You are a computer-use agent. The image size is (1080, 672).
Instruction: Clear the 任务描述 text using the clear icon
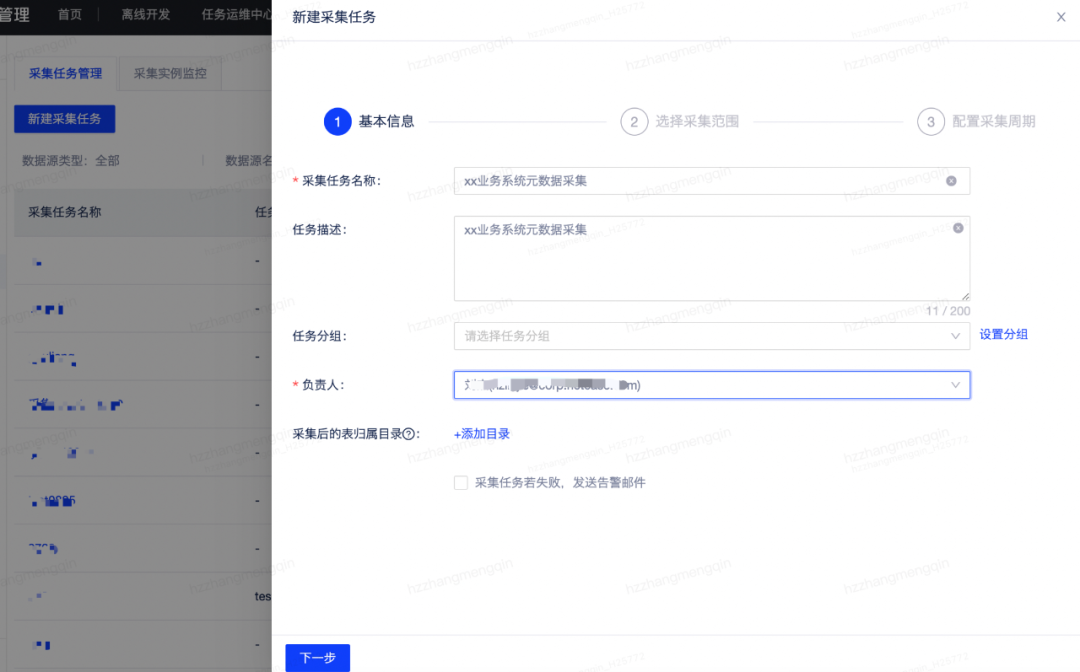tap(957, 227)
